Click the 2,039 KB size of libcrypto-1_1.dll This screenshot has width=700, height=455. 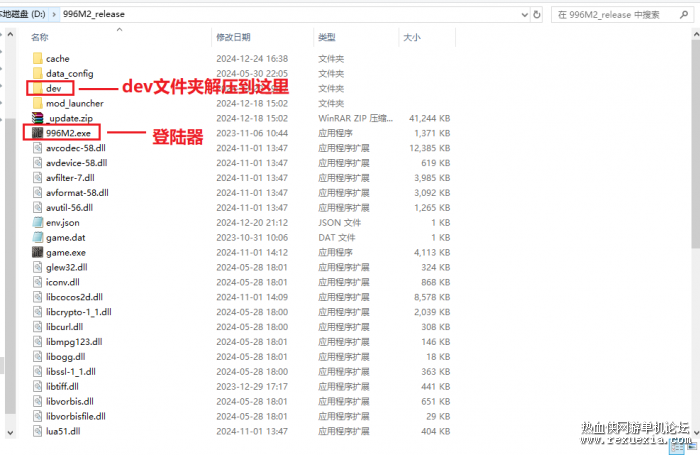pyautogui.click(x=432, y=312)
